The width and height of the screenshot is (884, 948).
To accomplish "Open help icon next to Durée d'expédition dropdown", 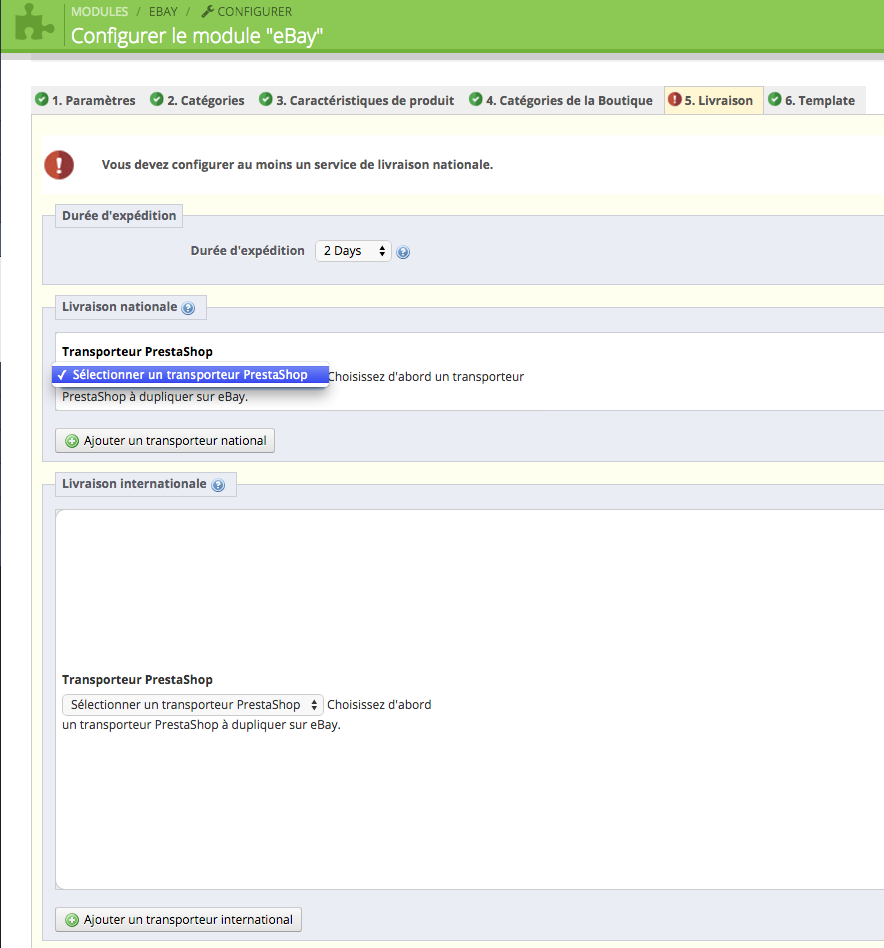I will tap(403, 252).
